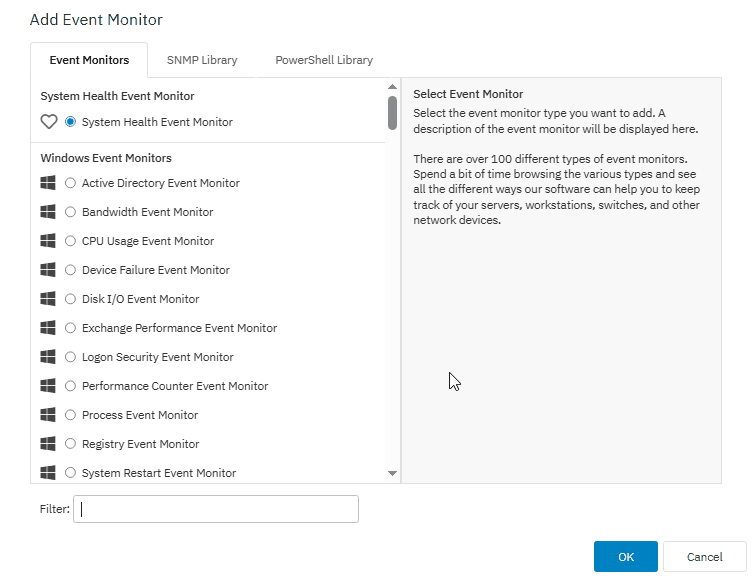This screenshot has width=752, height=579.
Task: Click Windows icon beside CPU Usage monitor
Action: [48, 241]
